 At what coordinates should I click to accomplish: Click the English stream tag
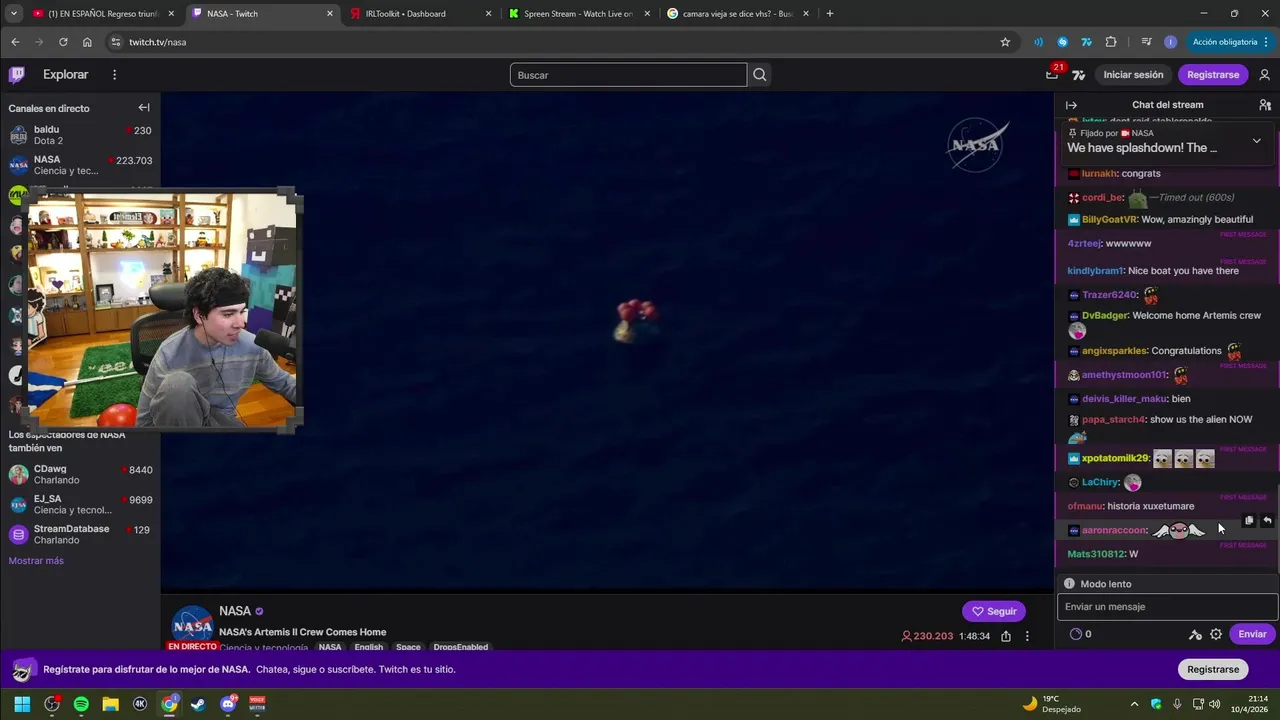[x=369, y=648]
